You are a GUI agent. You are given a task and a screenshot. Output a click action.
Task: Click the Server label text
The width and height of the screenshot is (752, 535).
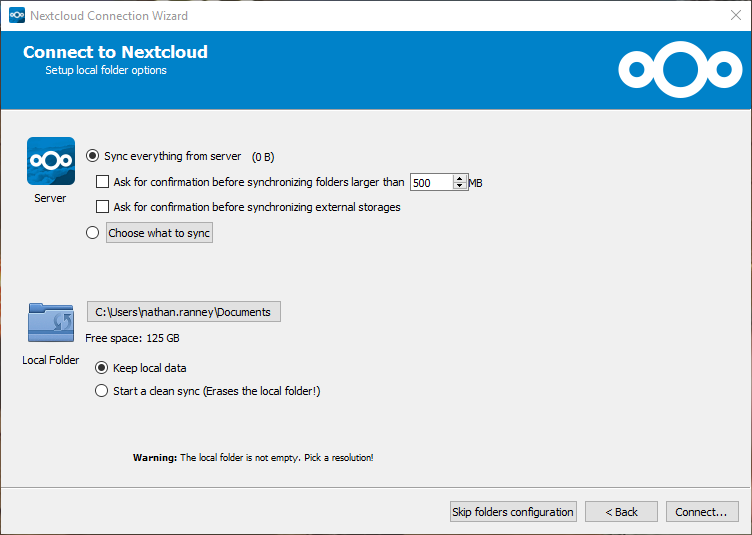pyautogui.click(x=50, y=198)
